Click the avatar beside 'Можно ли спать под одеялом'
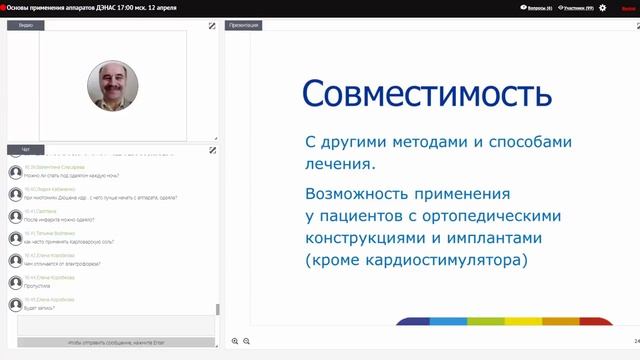Image resolution: width=640 pixels, height=360 pixels. point(16,172)
